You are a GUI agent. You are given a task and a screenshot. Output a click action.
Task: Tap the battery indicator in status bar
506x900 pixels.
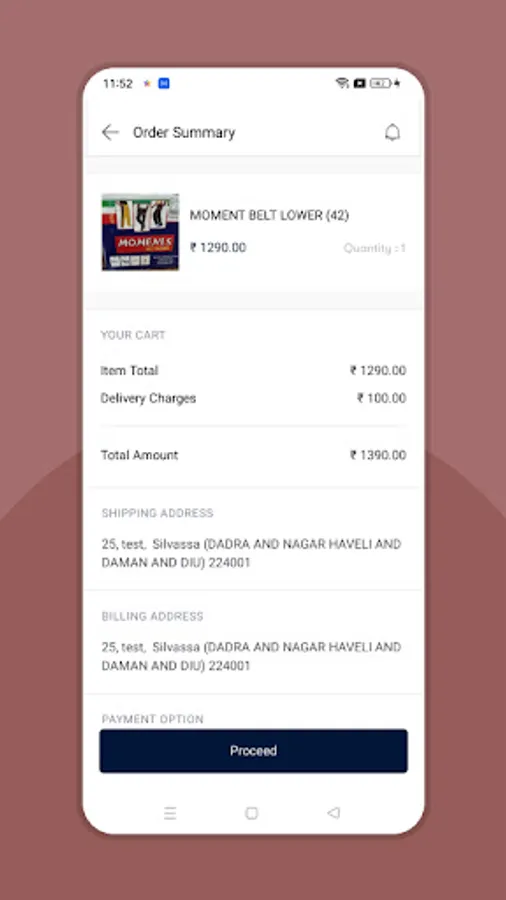(x=380, y=83)
